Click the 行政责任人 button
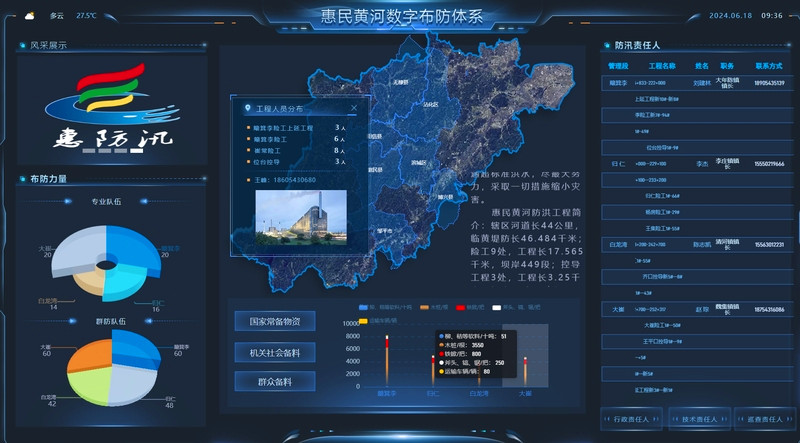This screenshot has width=800, height=443. coord(630,418)
